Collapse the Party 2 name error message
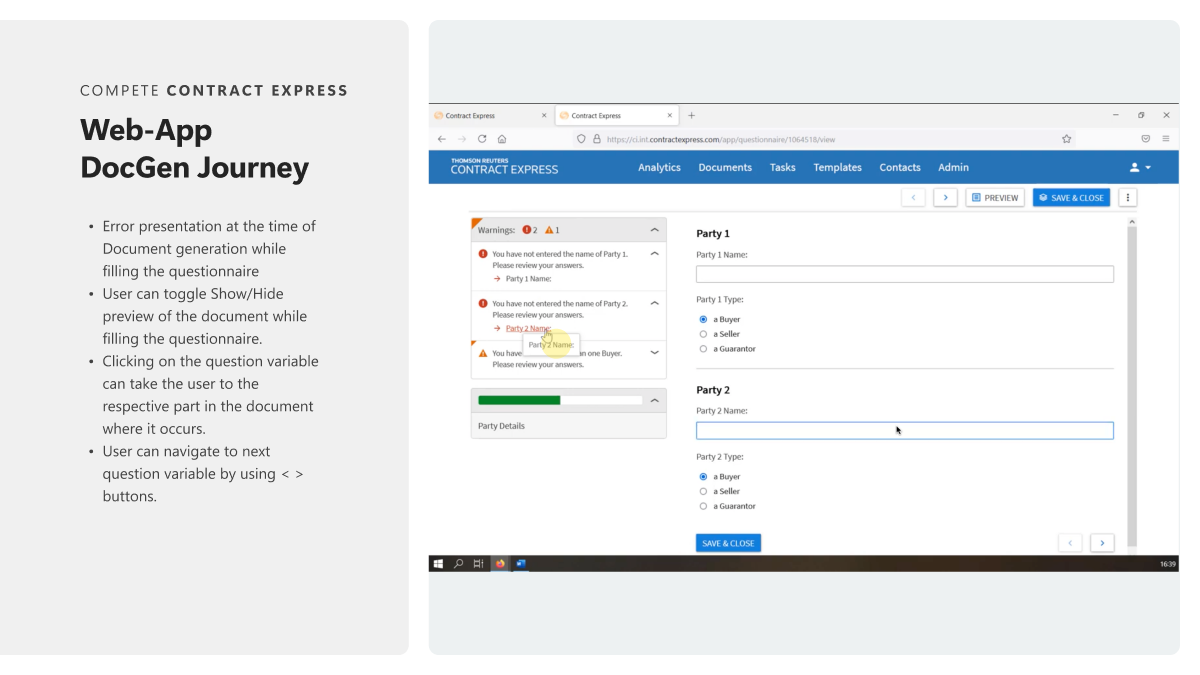The width and height of the screenshot is (1200, 675). point(655,303)
